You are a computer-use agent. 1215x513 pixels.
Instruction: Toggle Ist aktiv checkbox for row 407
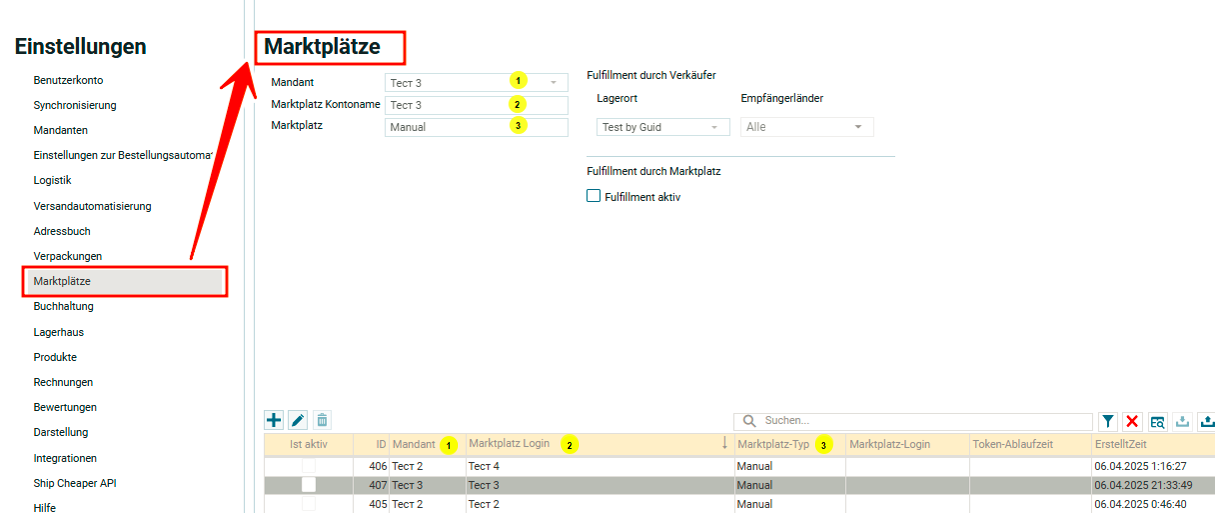(x=309, y=485)
